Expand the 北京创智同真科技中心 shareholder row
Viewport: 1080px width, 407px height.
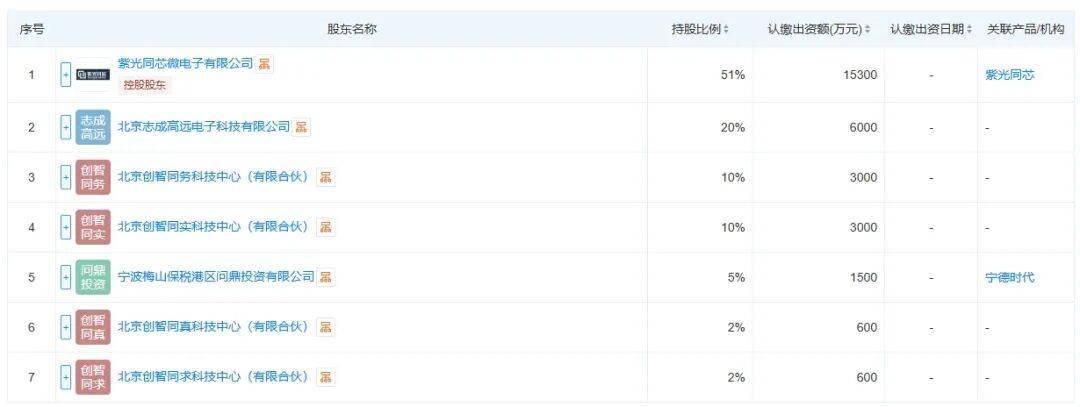coord(66,327)
